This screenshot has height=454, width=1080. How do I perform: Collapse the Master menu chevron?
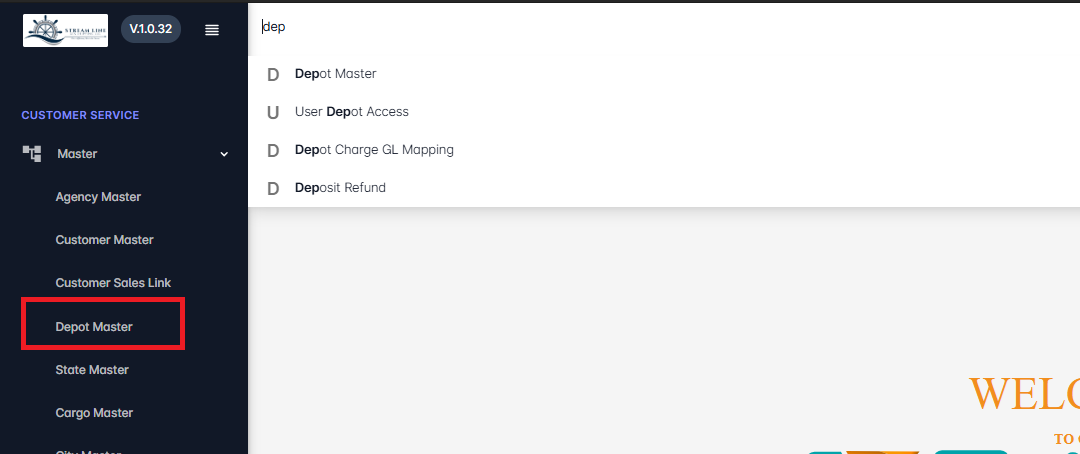point(224,154)
